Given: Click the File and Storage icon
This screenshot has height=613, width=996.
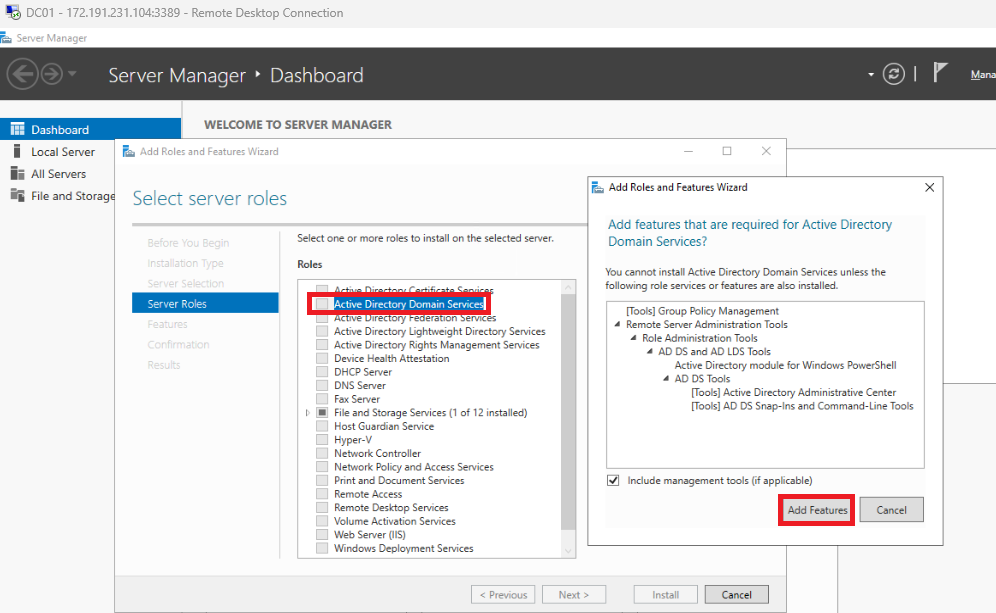Looking at the screenshot, I should 17,196.
